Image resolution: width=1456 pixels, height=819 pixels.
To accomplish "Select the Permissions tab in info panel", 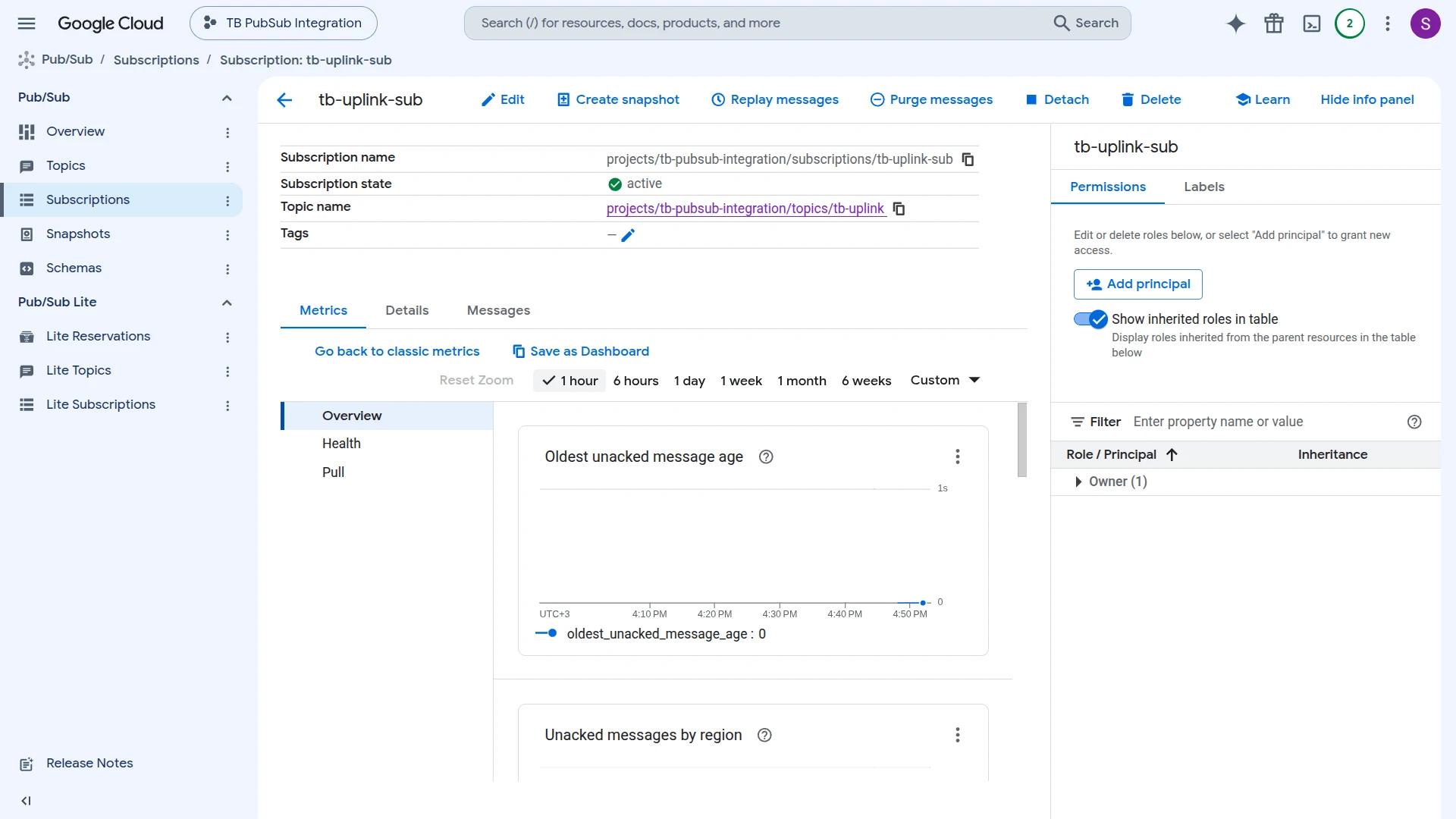I will point(1108,187).
